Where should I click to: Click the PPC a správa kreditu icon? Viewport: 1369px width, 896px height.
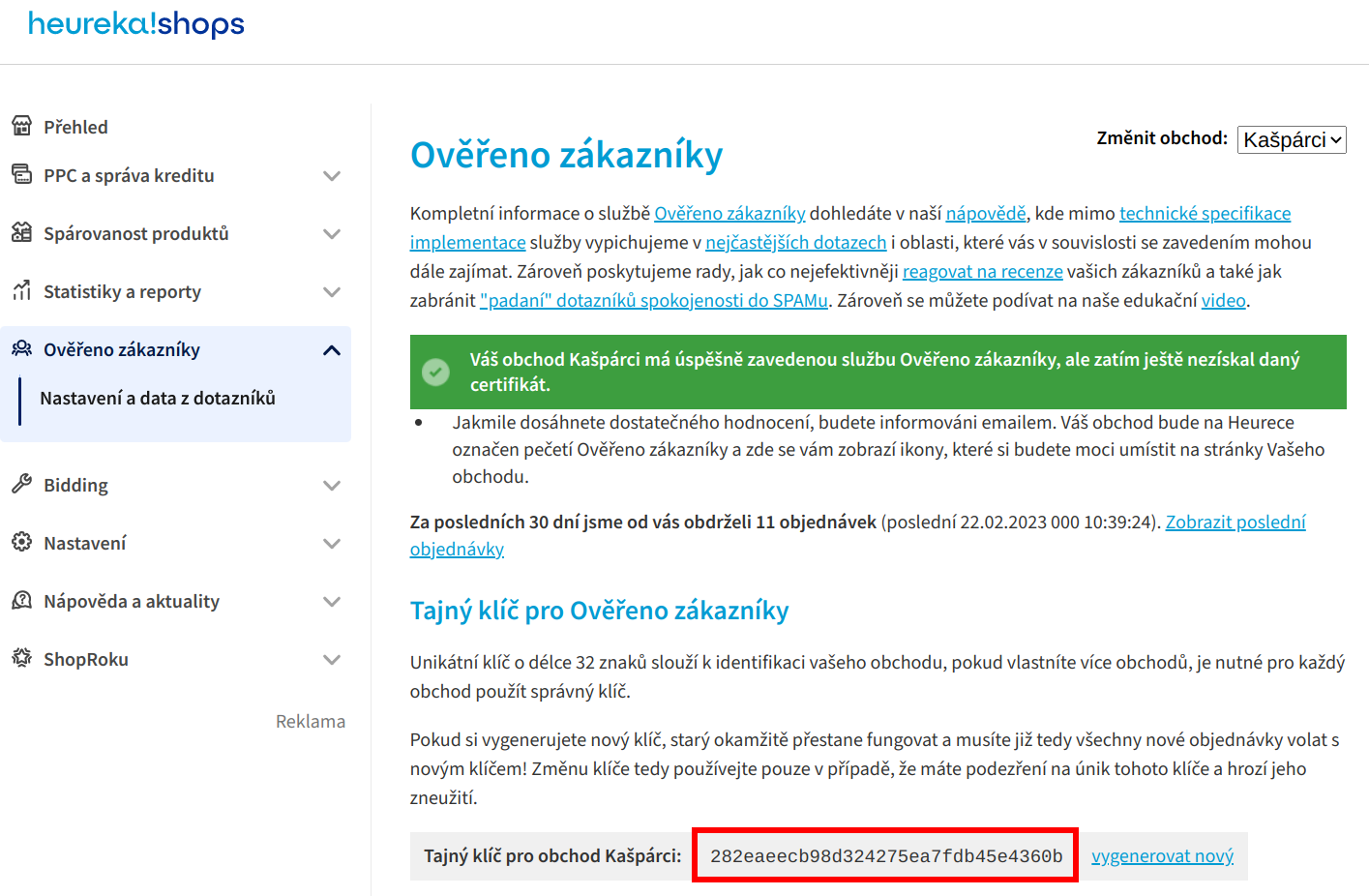[21, 174]
